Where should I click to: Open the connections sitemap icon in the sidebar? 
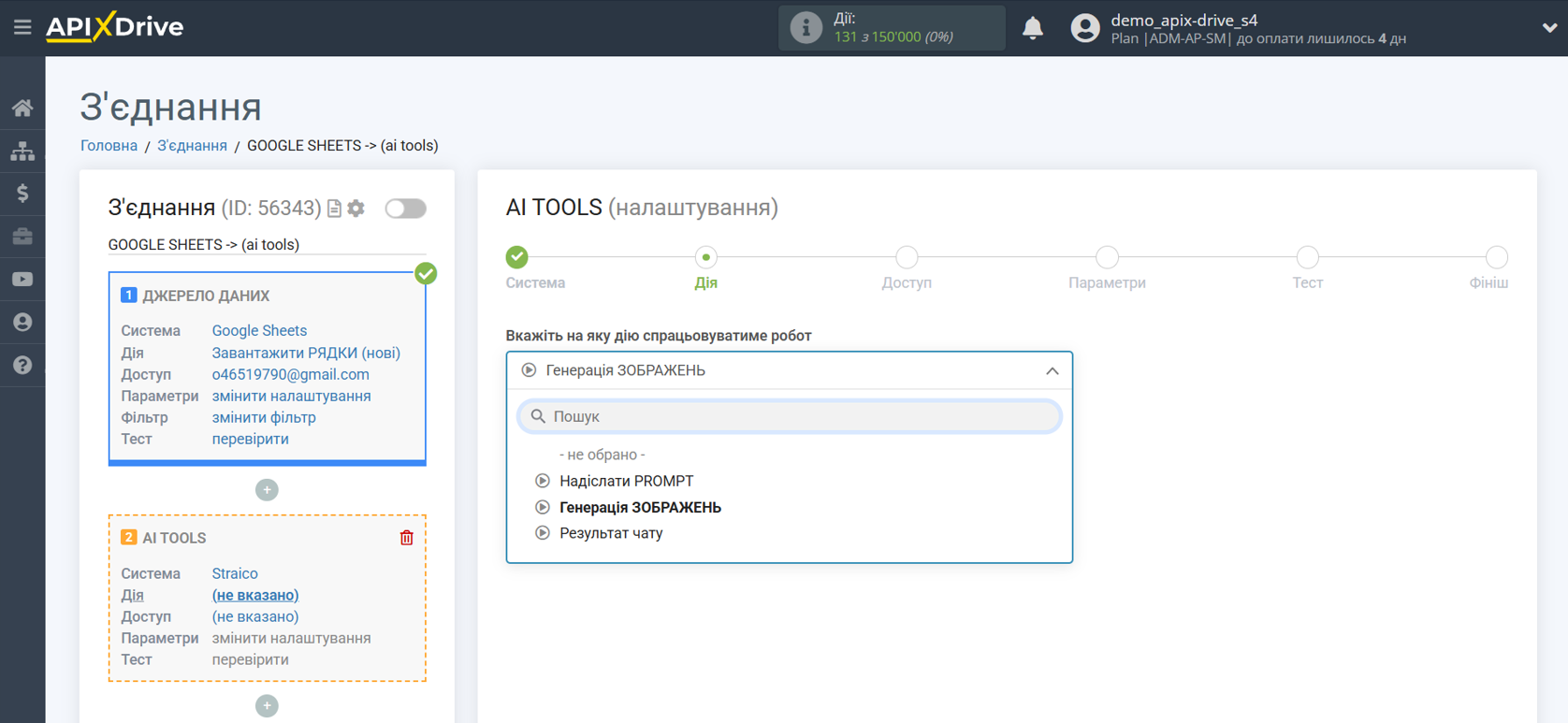click(22, 151)
